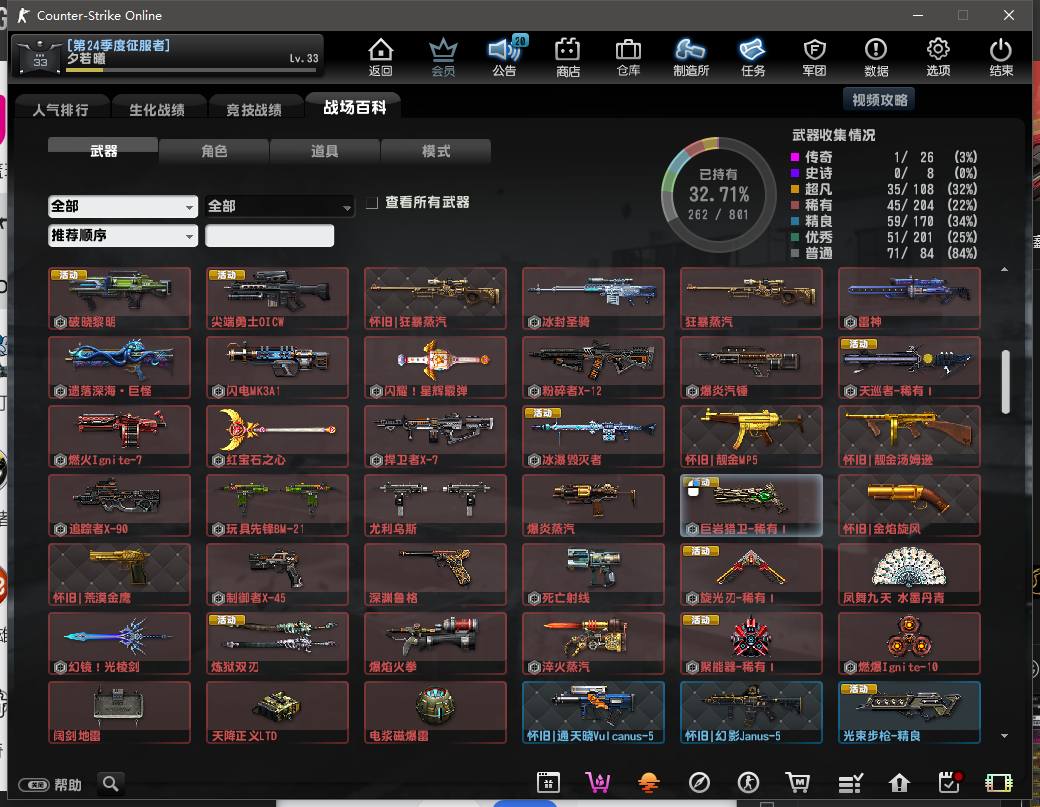This screenshot has height=807, width=1040.
Task: Click the magnifier search icon beside 帮助
Action: tap(111, 784)
